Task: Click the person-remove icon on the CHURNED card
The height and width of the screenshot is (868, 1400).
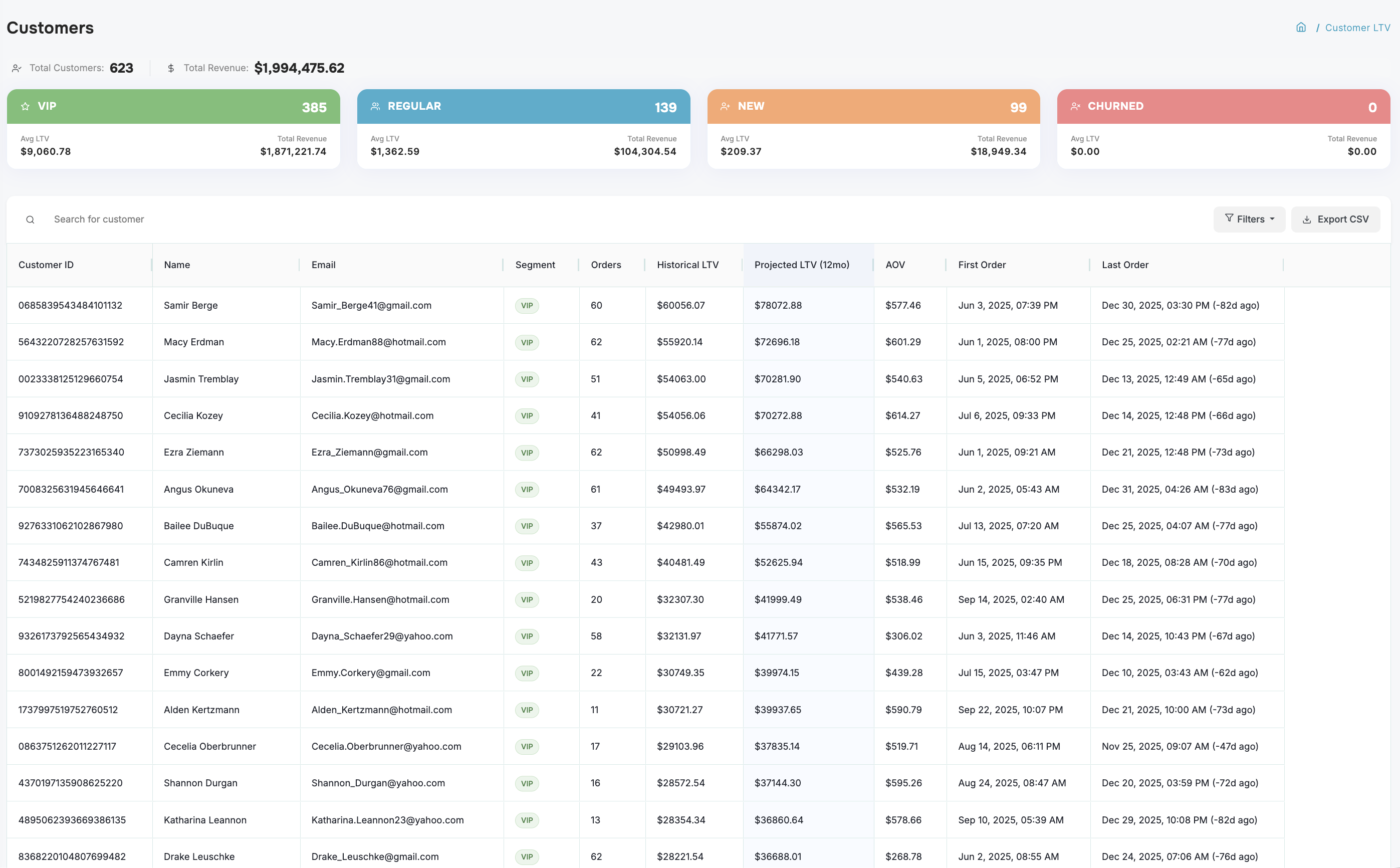Action: tap(1076, 106)
